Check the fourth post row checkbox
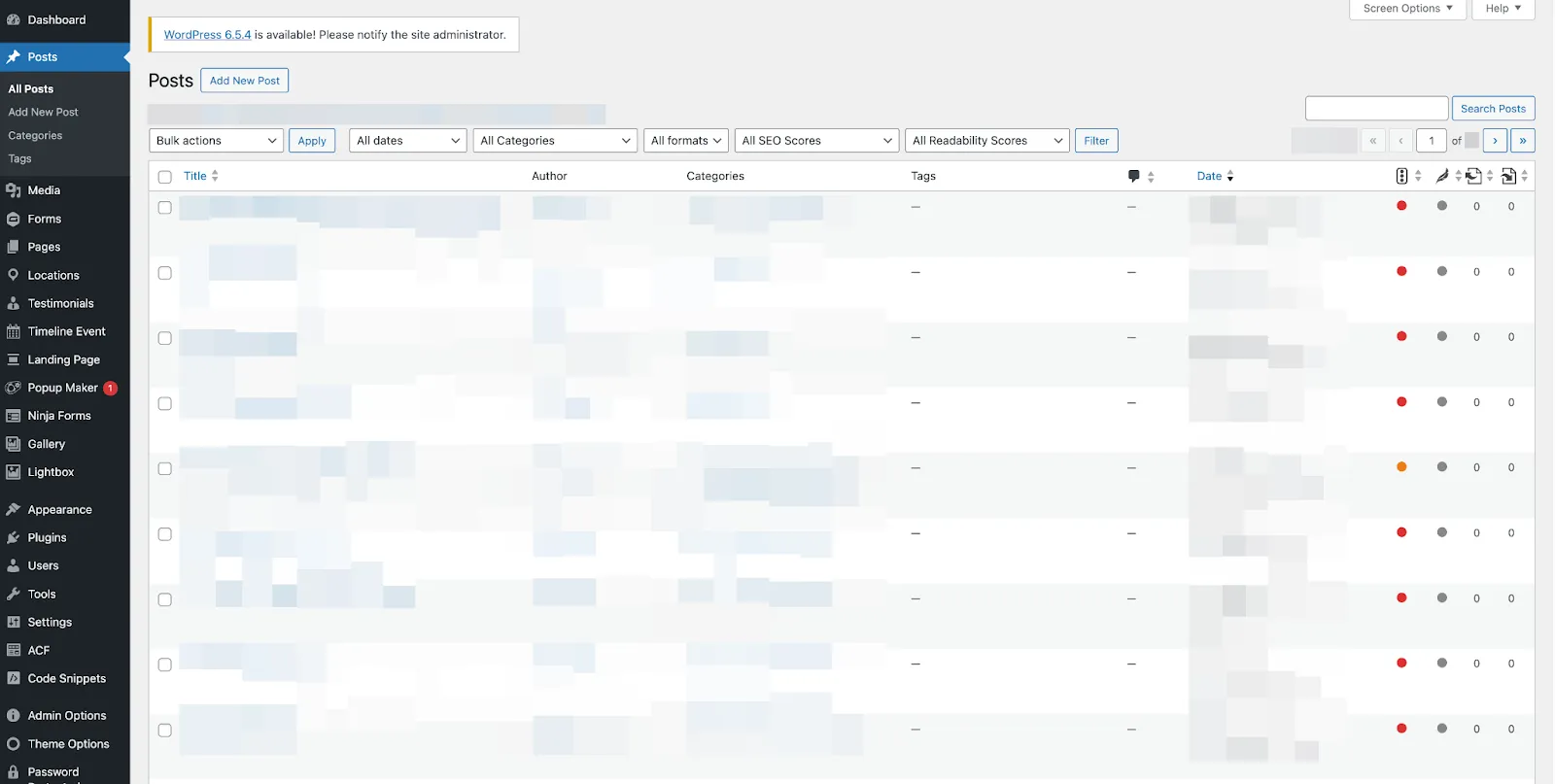The width and height of the screenshot is (1555, 784). click(165, 403)
